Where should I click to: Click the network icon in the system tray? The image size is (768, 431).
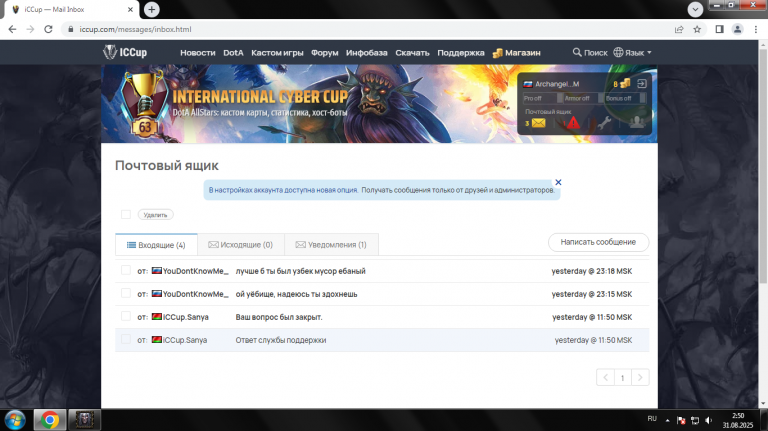pyautogui.click(x=695, y=420)
